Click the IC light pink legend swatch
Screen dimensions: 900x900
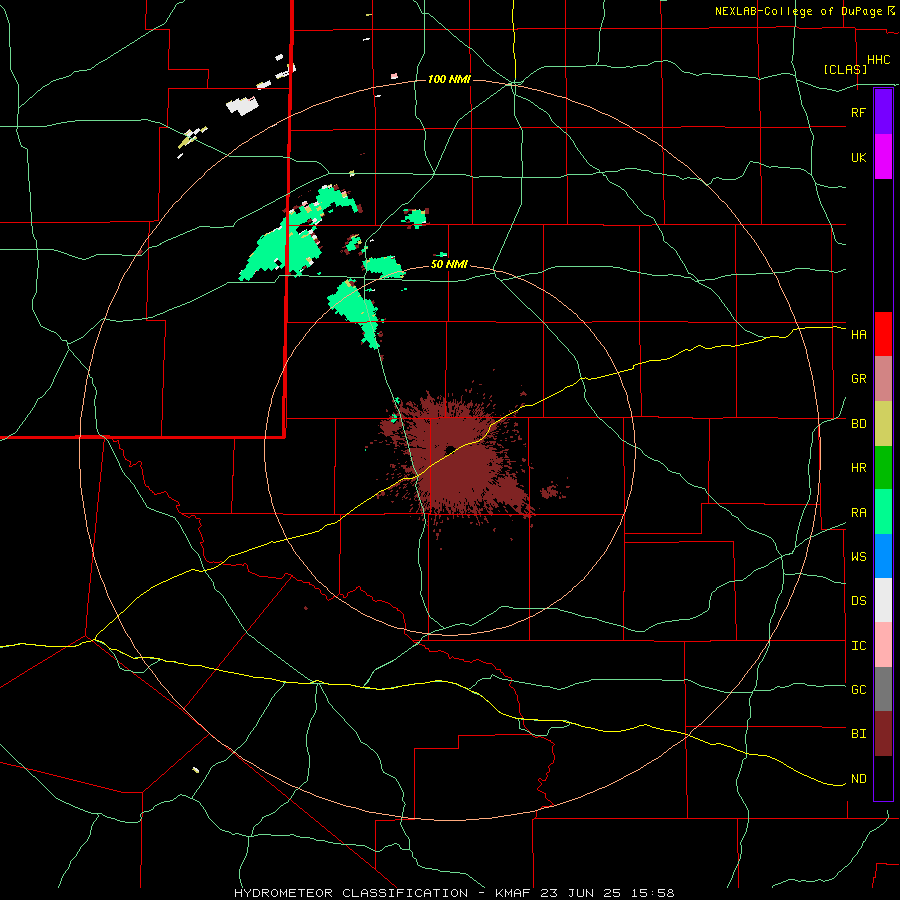[883, 645]
